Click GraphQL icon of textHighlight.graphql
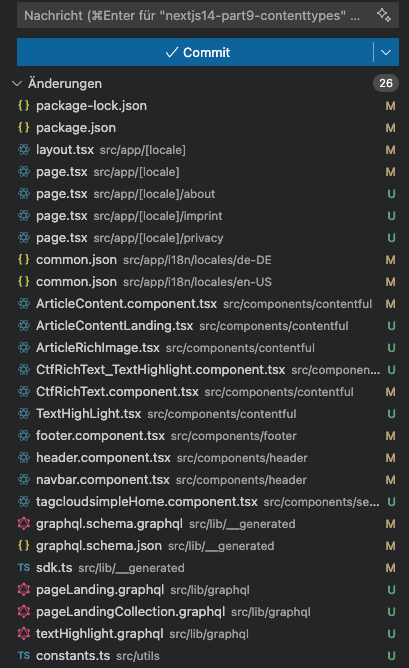This screenshot has width=409, height=668. [x=24, y=633]
